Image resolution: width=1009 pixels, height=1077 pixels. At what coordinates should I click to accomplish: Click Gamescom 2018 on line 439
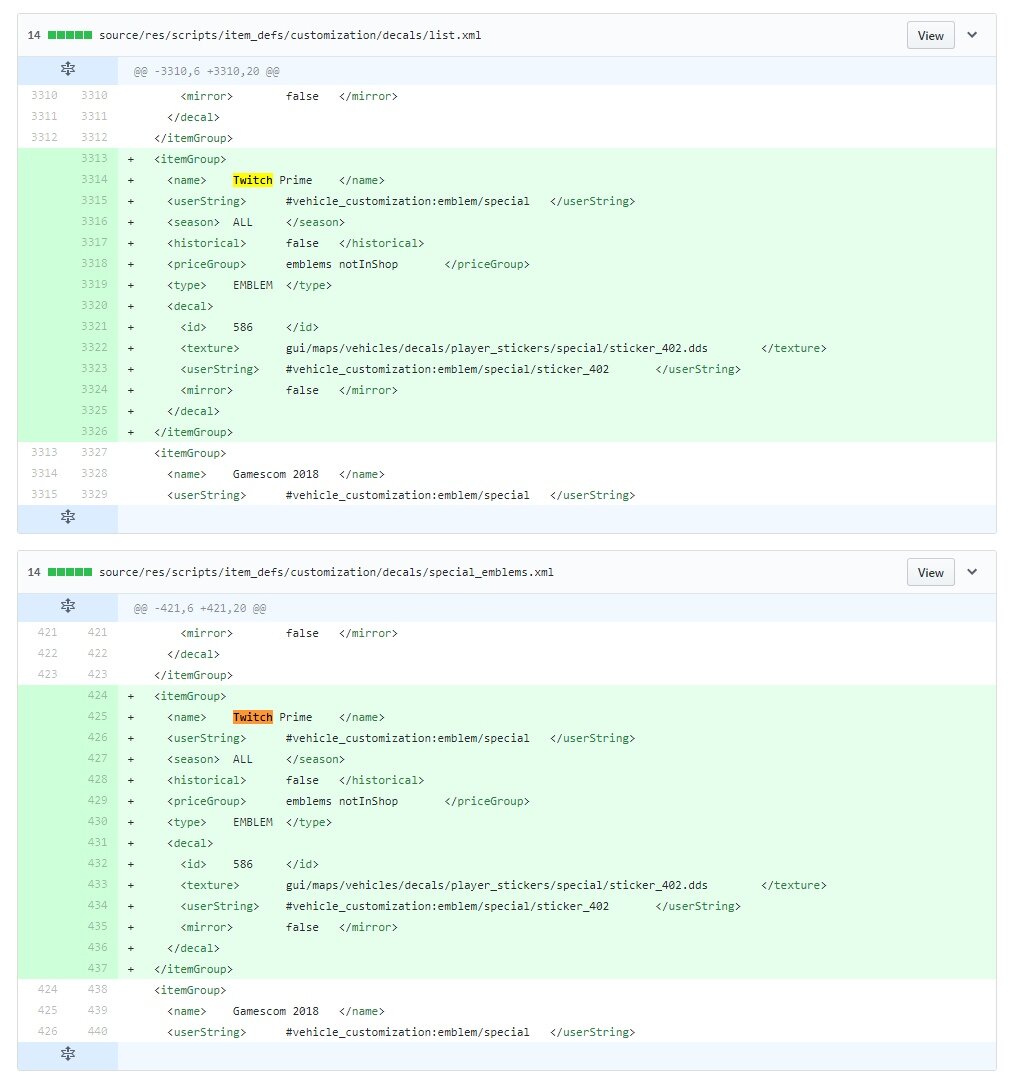tap(275, 1011)
